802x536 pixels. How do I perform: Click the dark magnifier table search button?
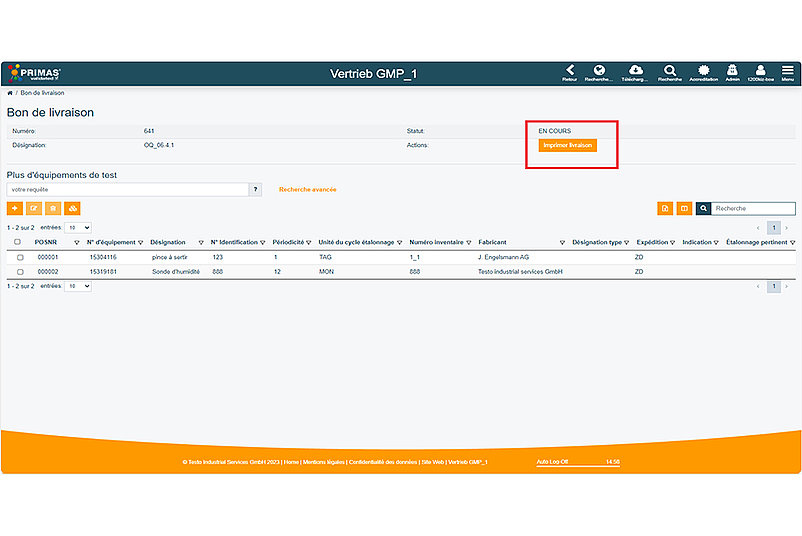click(703, 208)
